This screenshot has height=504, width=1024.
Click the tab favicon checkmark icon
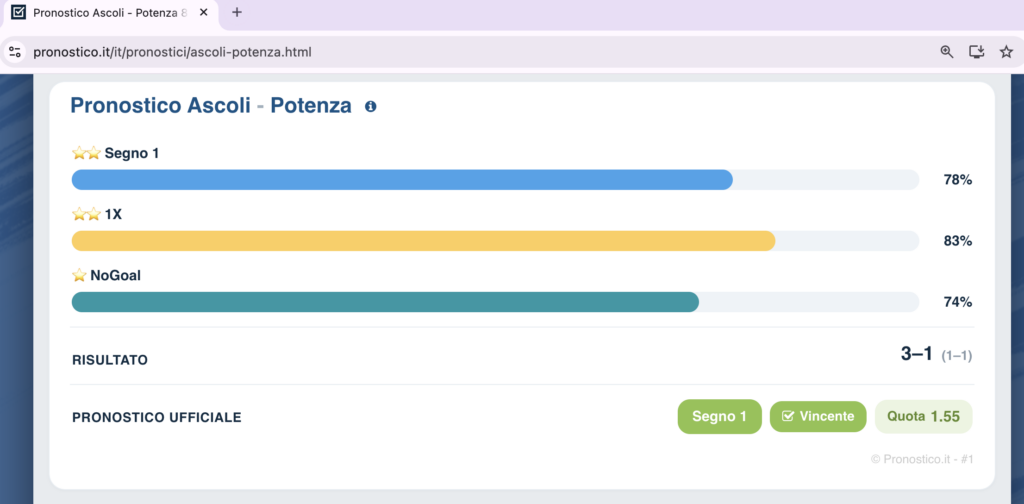(x=19, y=12)
